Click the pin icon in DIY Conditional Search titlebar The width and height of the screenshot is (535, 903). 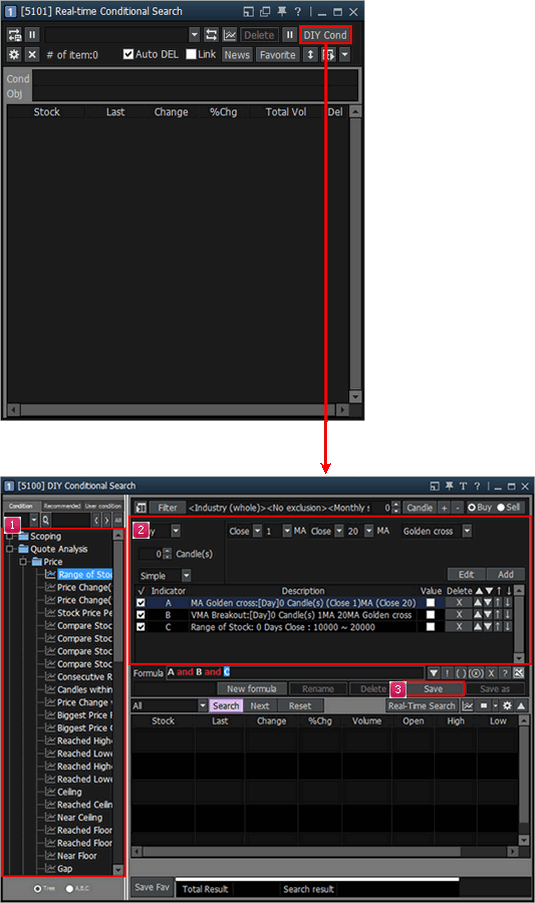tap(449, 486)
